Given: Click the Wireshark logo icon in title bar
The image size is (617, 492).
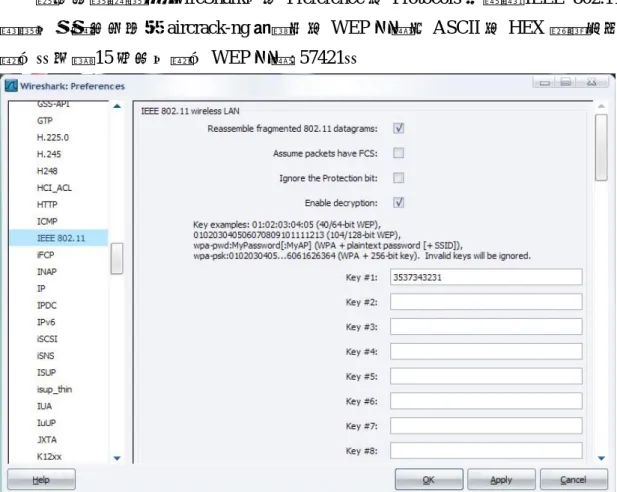Looking at the screenshot, I should (x=11, y=86).
